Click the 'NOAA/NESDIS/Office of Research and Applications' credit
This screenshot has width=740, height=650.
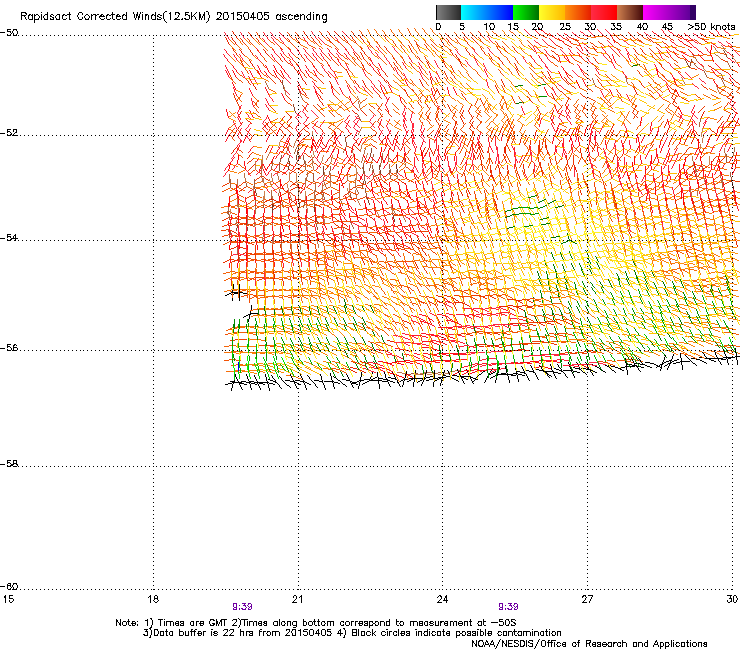click(x=589, y=644)
